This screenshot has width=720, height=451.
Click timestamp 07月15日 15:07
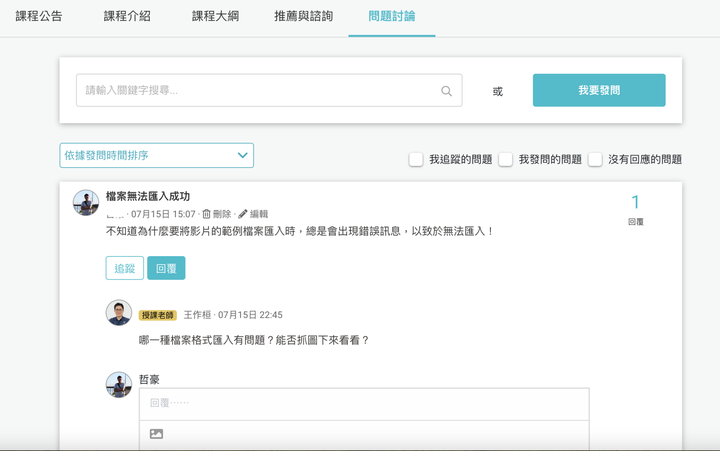163,214
